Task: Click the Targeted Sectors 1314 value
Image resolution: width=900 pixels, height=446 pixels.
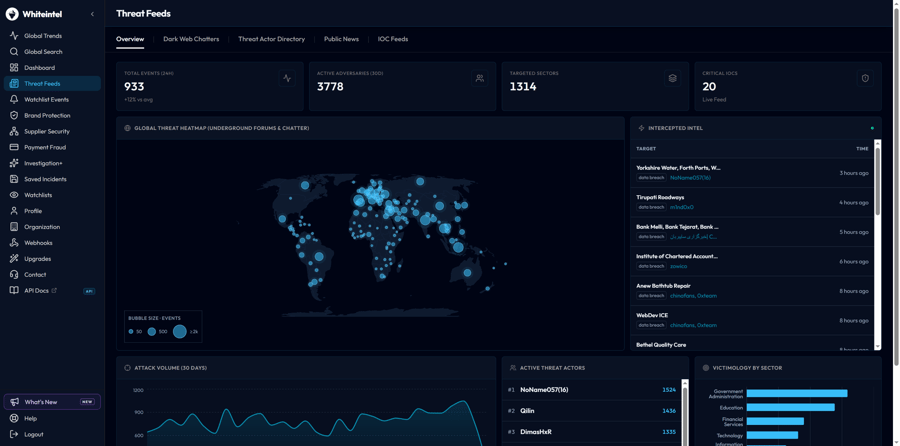Action: (x=523, y=87)
